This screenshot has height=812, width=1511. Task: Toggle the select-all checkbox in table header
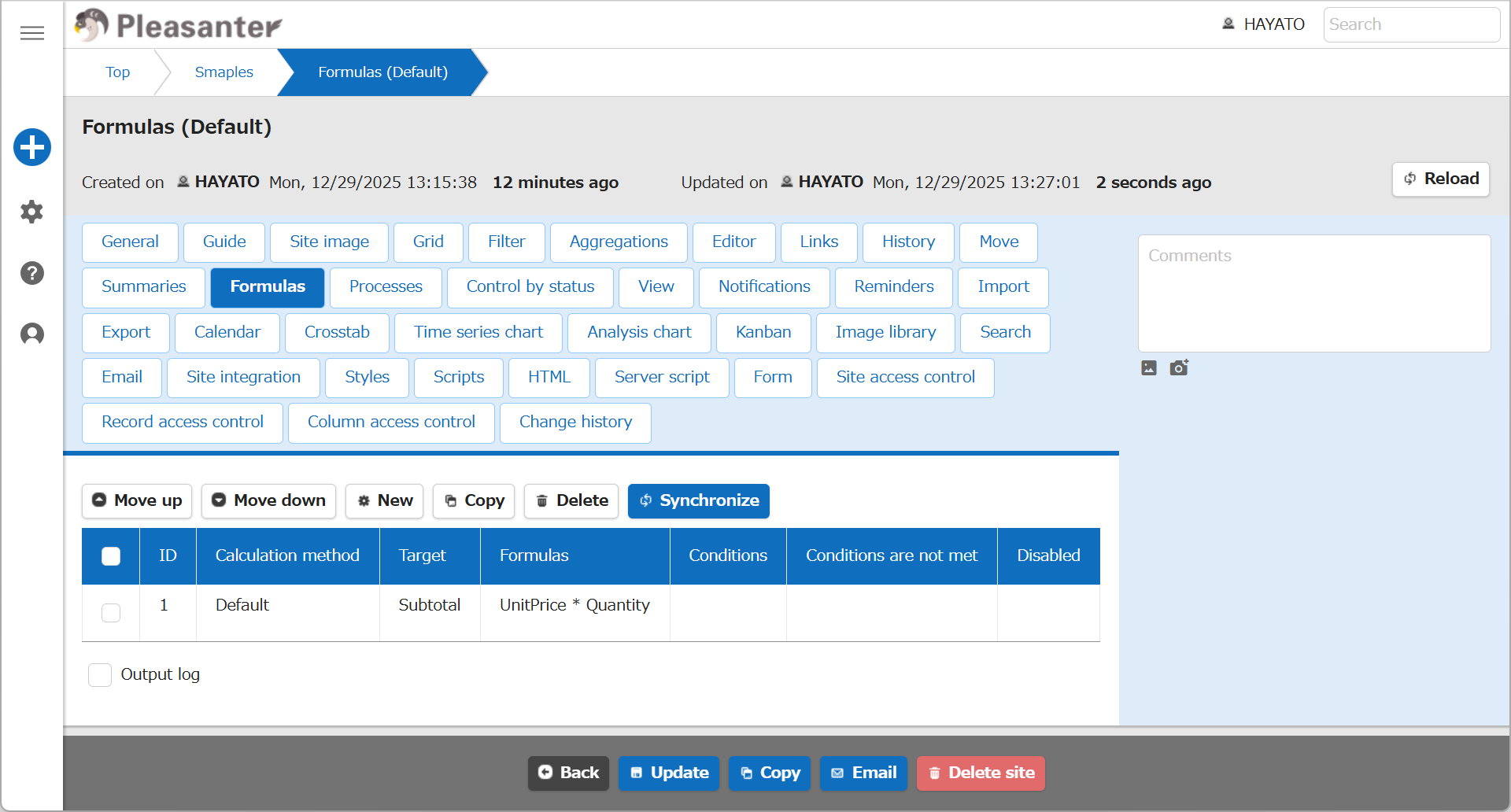[x=111, y=556]
